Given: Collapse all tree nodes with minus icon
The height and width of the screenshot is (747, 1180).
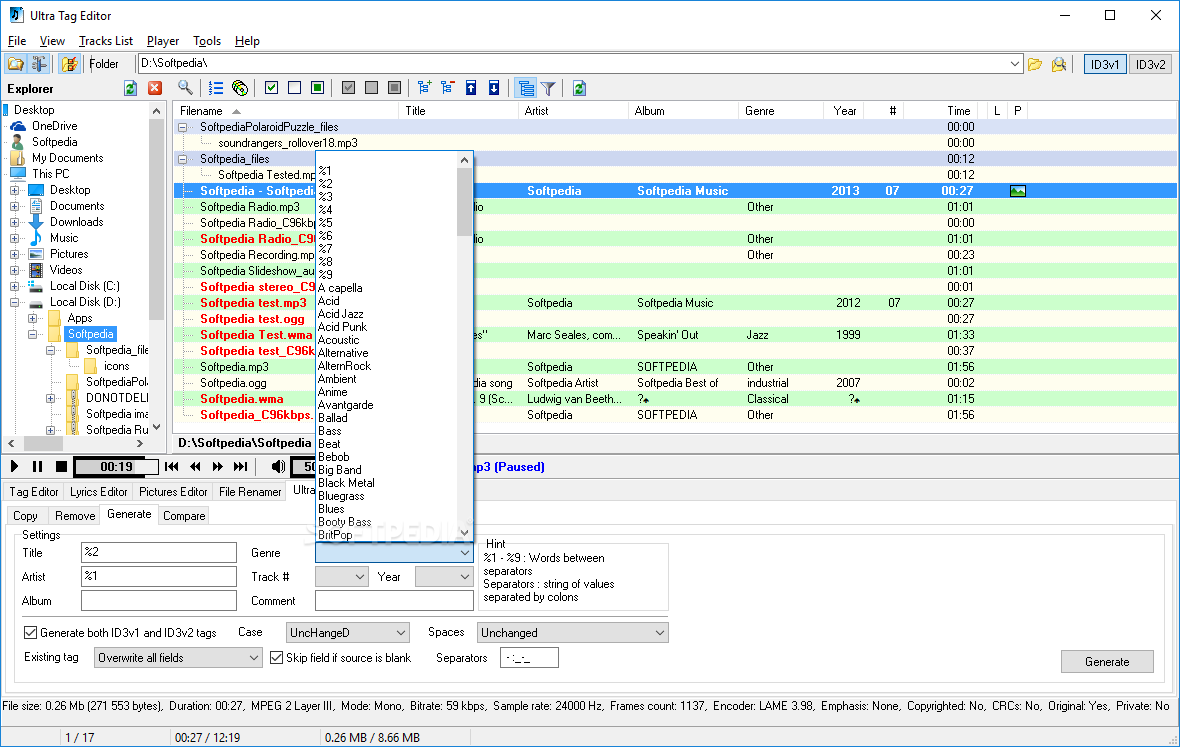Looking at the screenshot, I should [448, 88].
